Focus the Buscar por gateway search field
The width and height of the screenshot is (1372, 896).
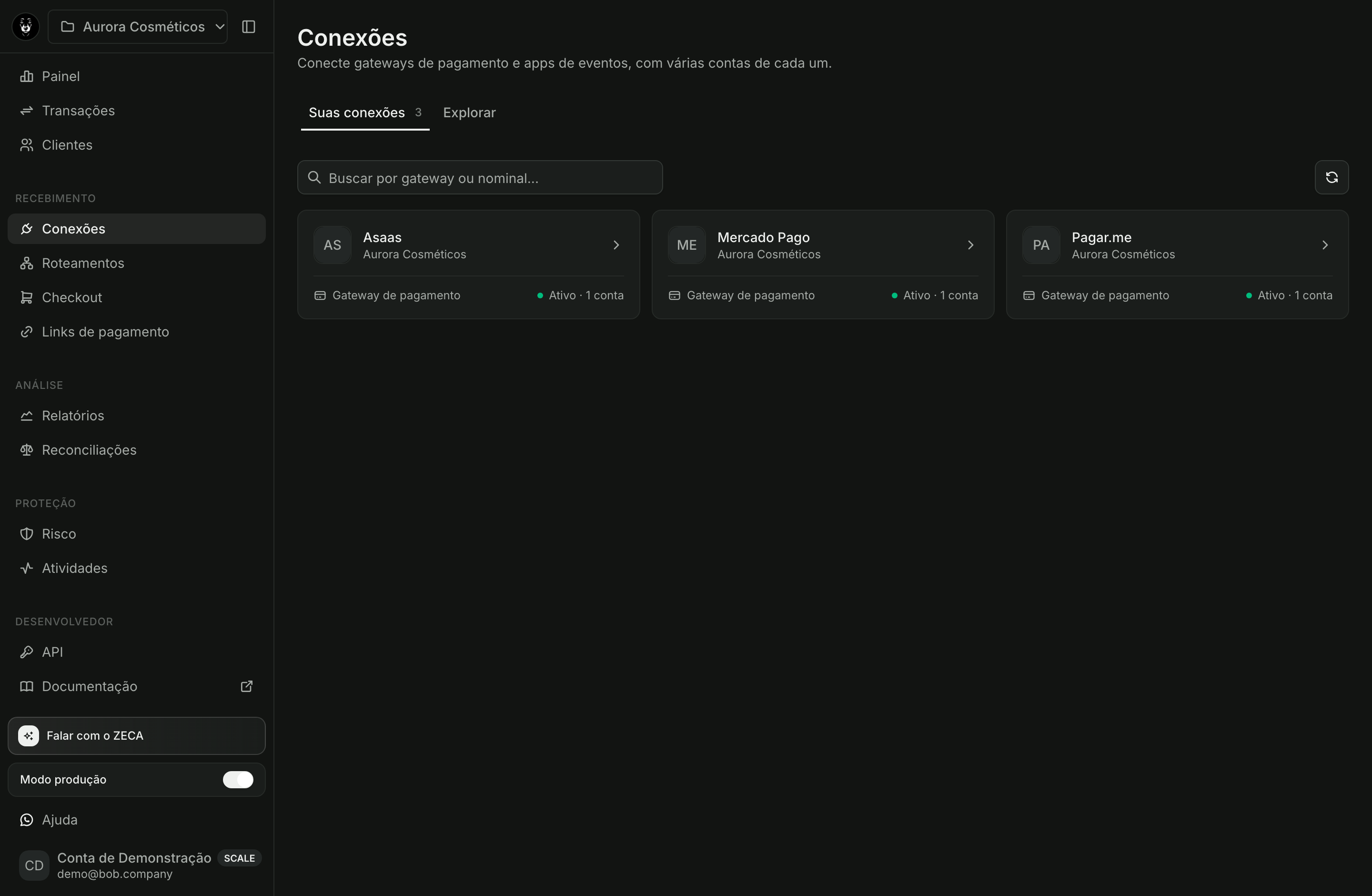[x=480, y=178]
